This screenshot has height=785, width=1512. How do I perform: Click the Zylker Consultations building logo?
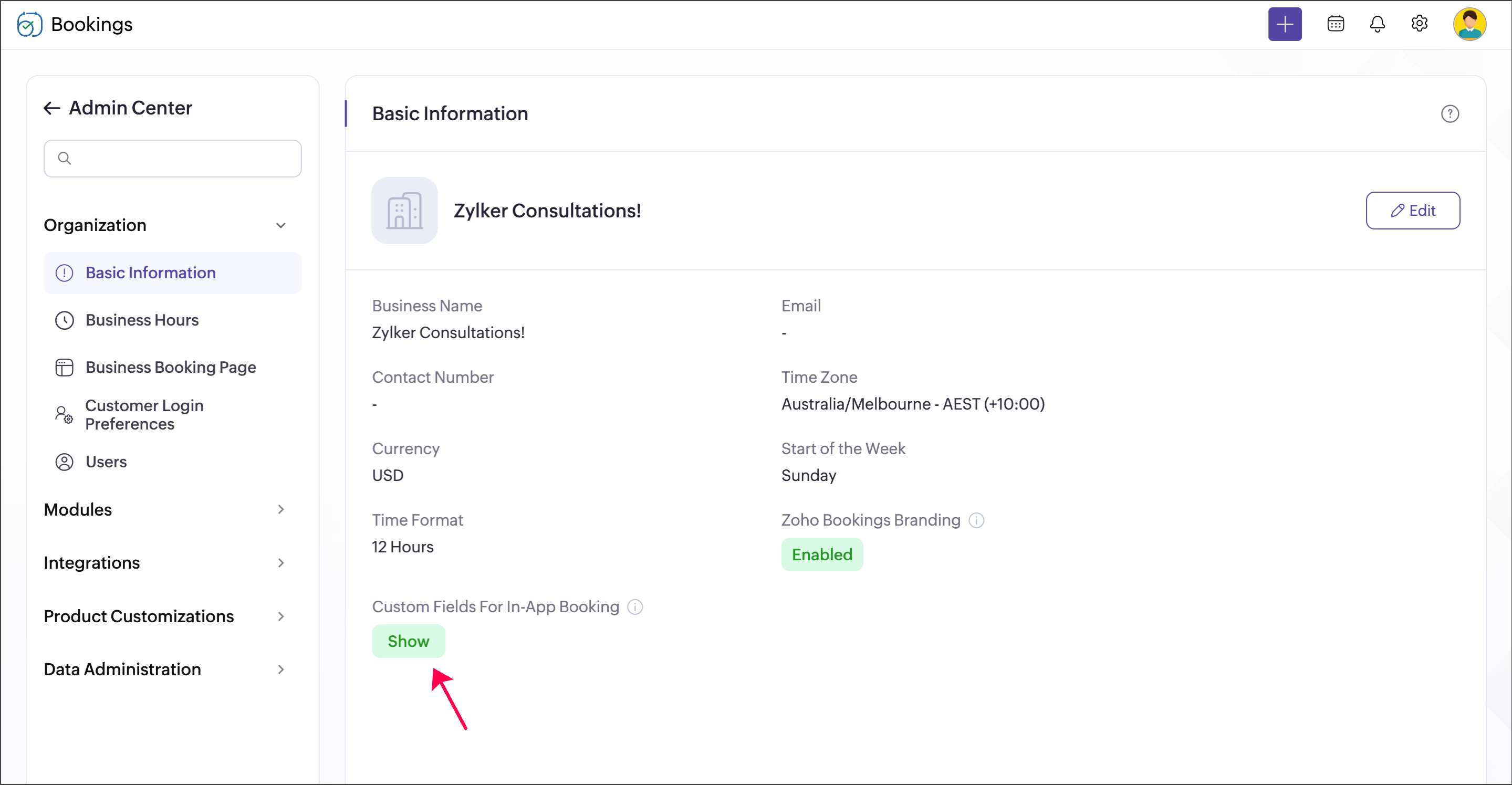(x=404, y=211)
